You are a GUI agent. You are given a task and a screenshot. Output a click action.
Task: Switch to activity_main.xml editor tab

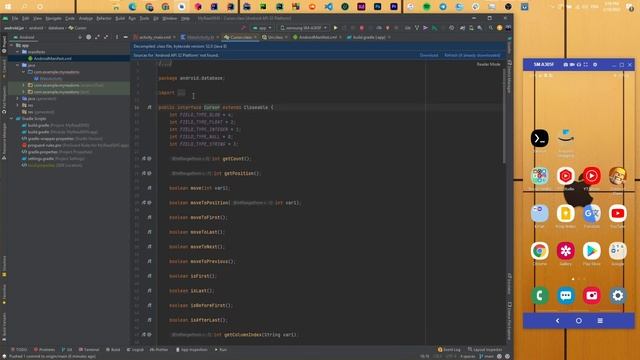click(x=154, y=37)
